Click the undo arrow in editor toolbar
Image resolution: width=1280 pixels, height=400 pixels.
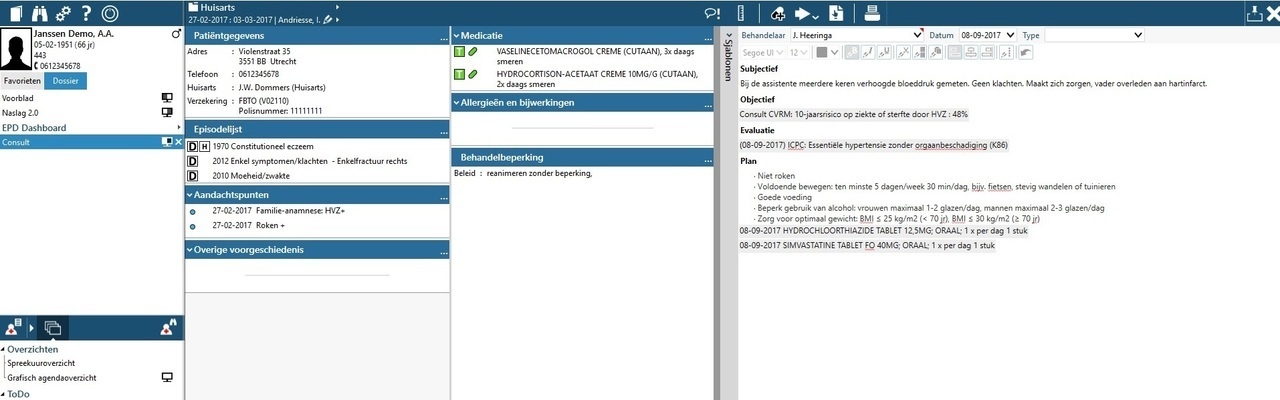coord(1026,52)
